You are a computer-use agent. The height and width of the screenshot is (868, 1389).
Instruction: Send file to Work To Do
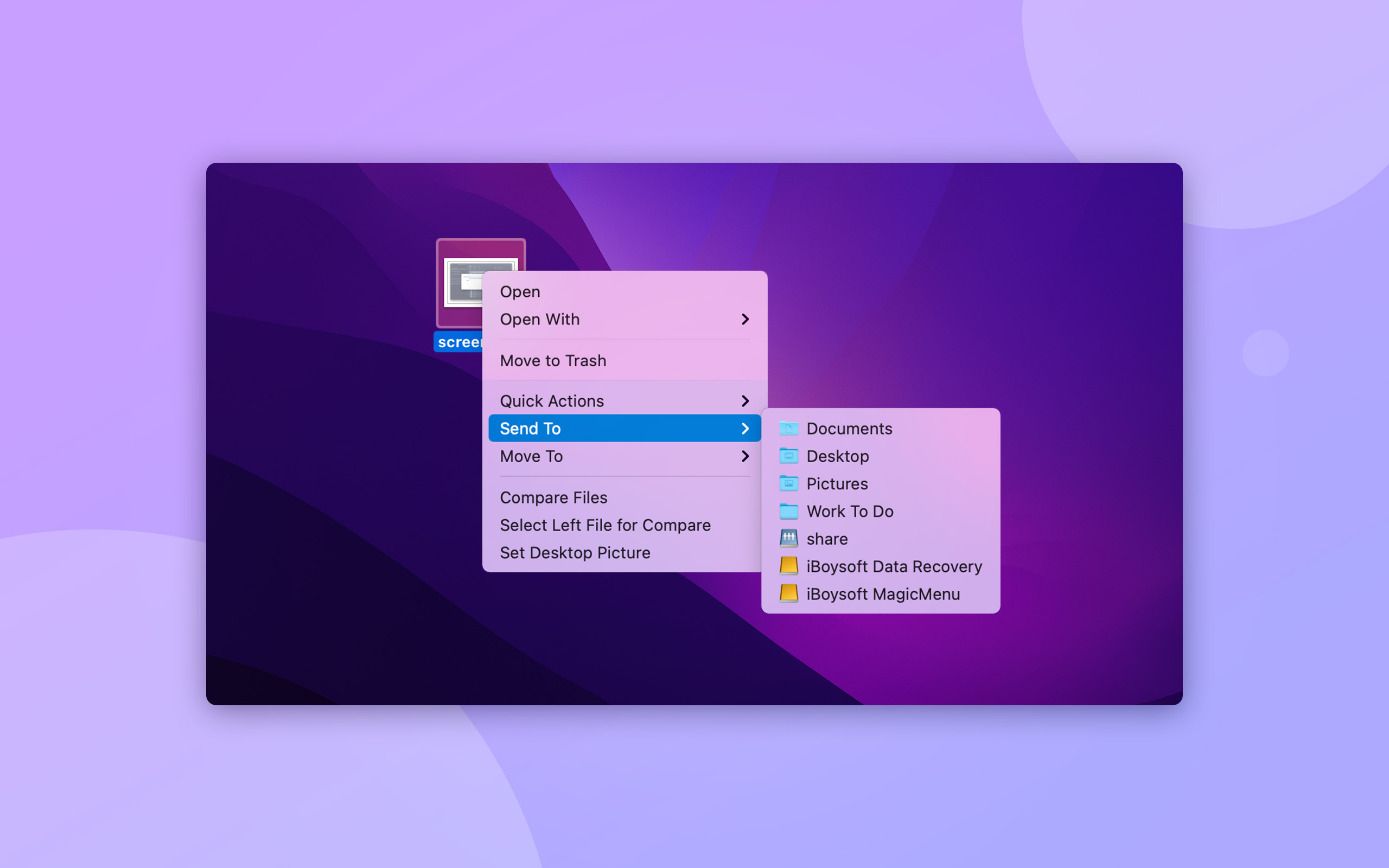point(881,511)
